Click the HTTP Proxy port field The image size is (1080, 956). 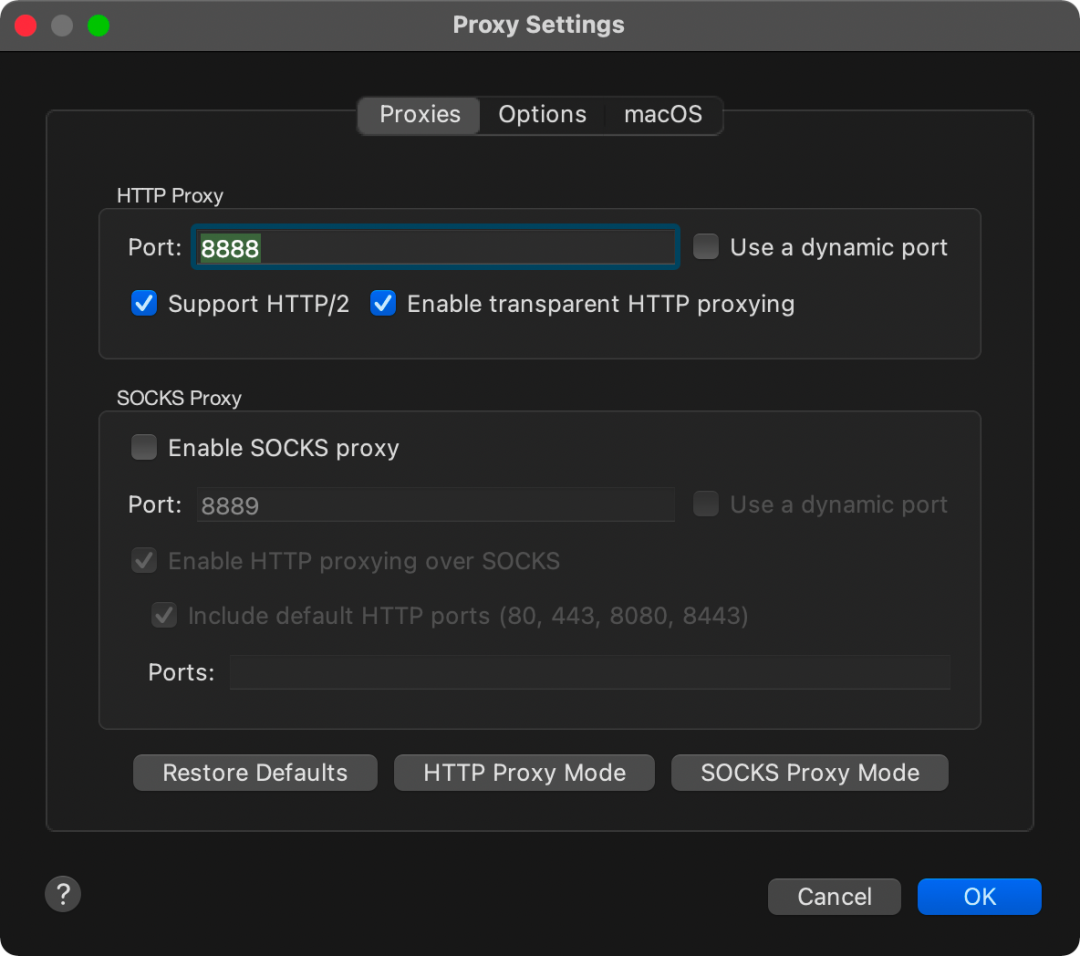click(435, 247)
